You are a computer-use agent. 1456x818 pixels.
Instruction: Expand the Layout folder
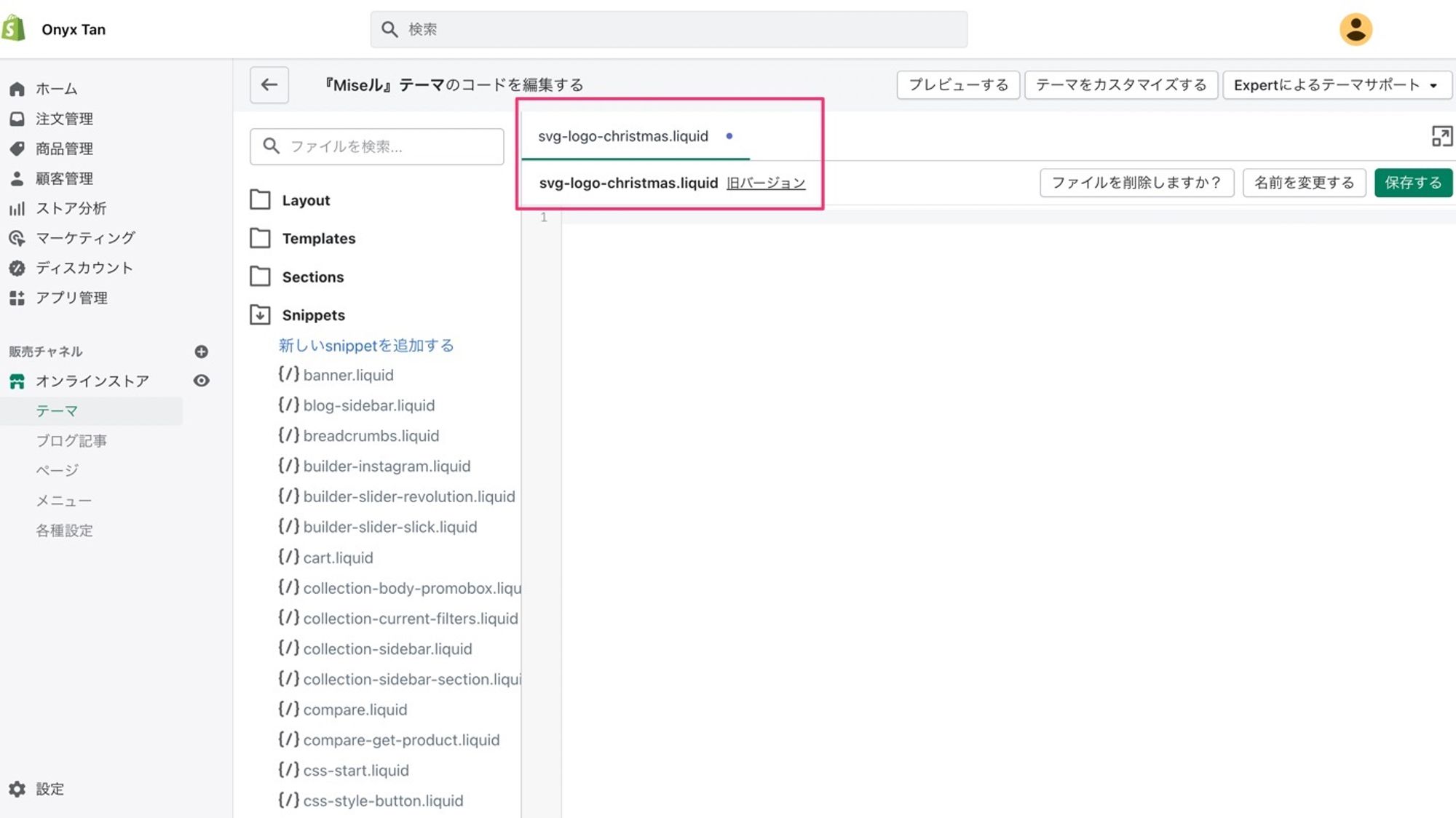pos(290,200)
